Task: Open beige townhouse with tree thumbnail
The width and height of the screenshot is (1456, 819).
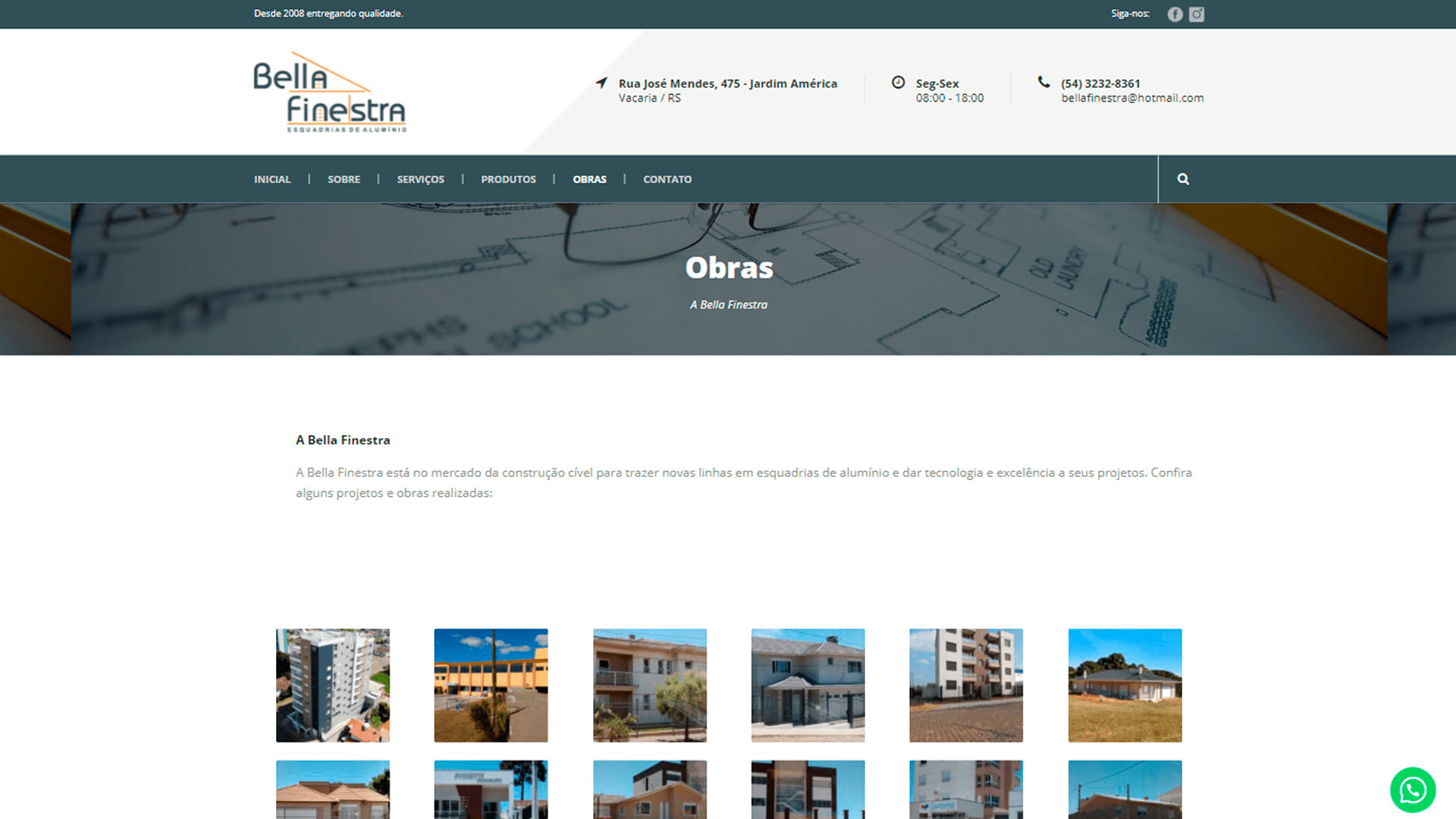Action: 650,686
